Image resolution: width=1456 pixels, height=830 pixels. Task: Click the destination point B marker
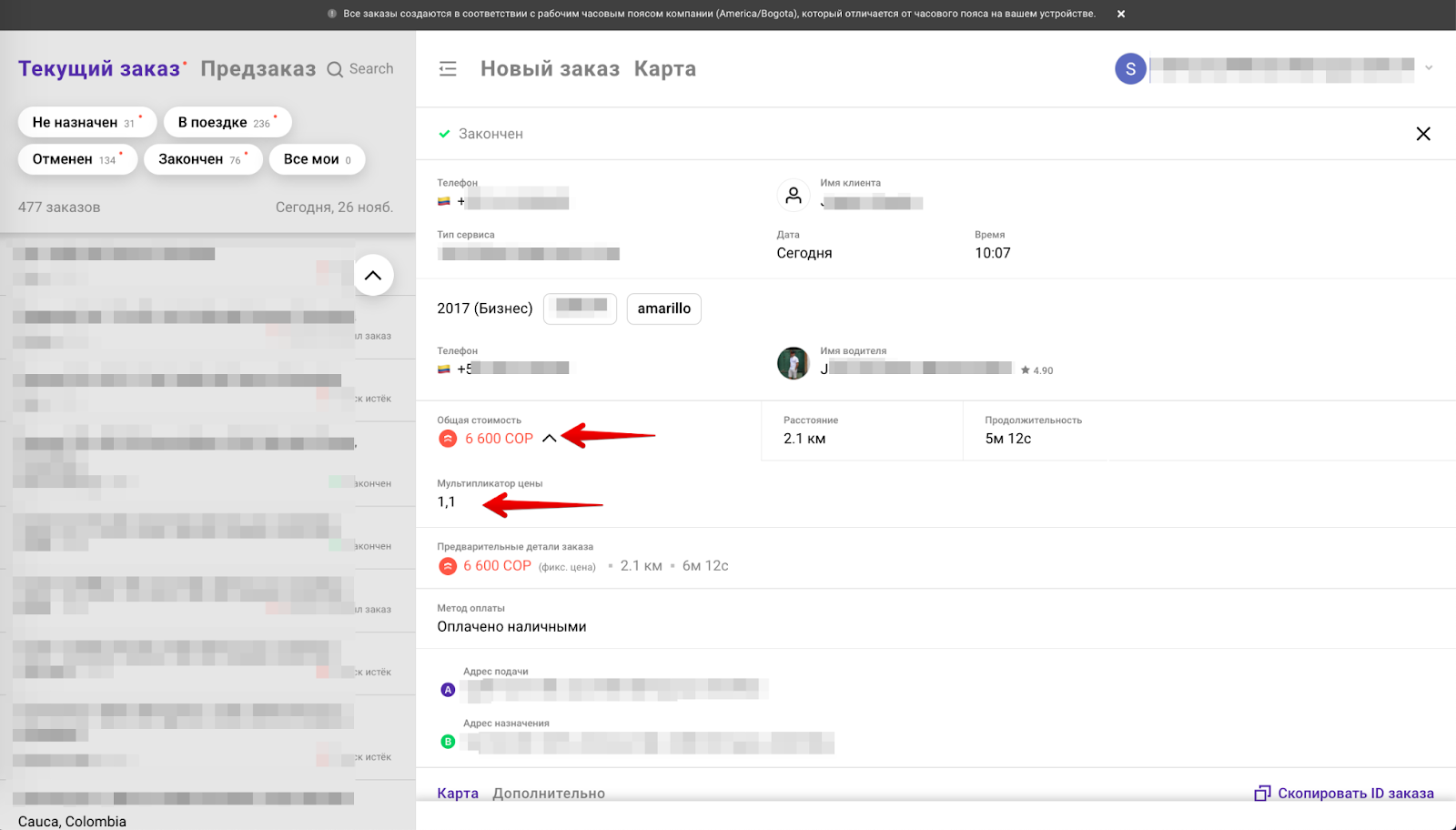(448, 742)
